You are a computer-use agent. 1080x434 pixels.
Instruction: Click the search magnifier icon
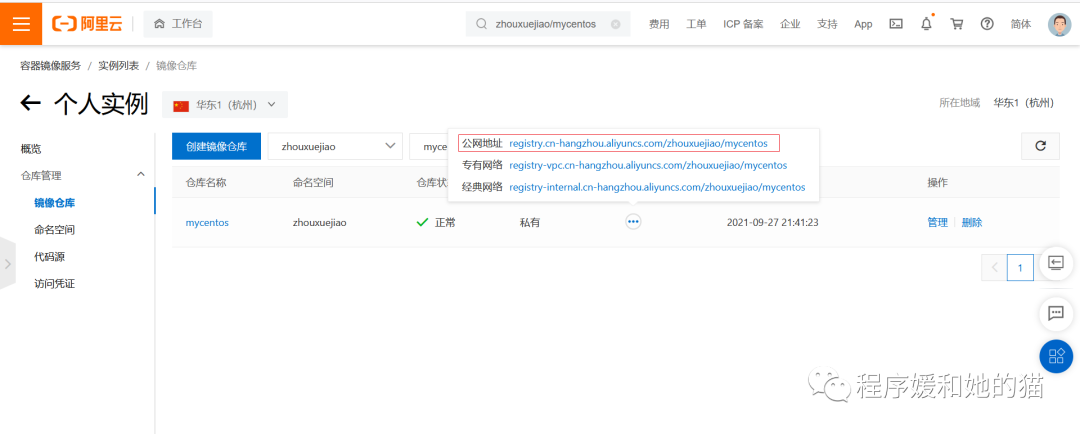482,24
